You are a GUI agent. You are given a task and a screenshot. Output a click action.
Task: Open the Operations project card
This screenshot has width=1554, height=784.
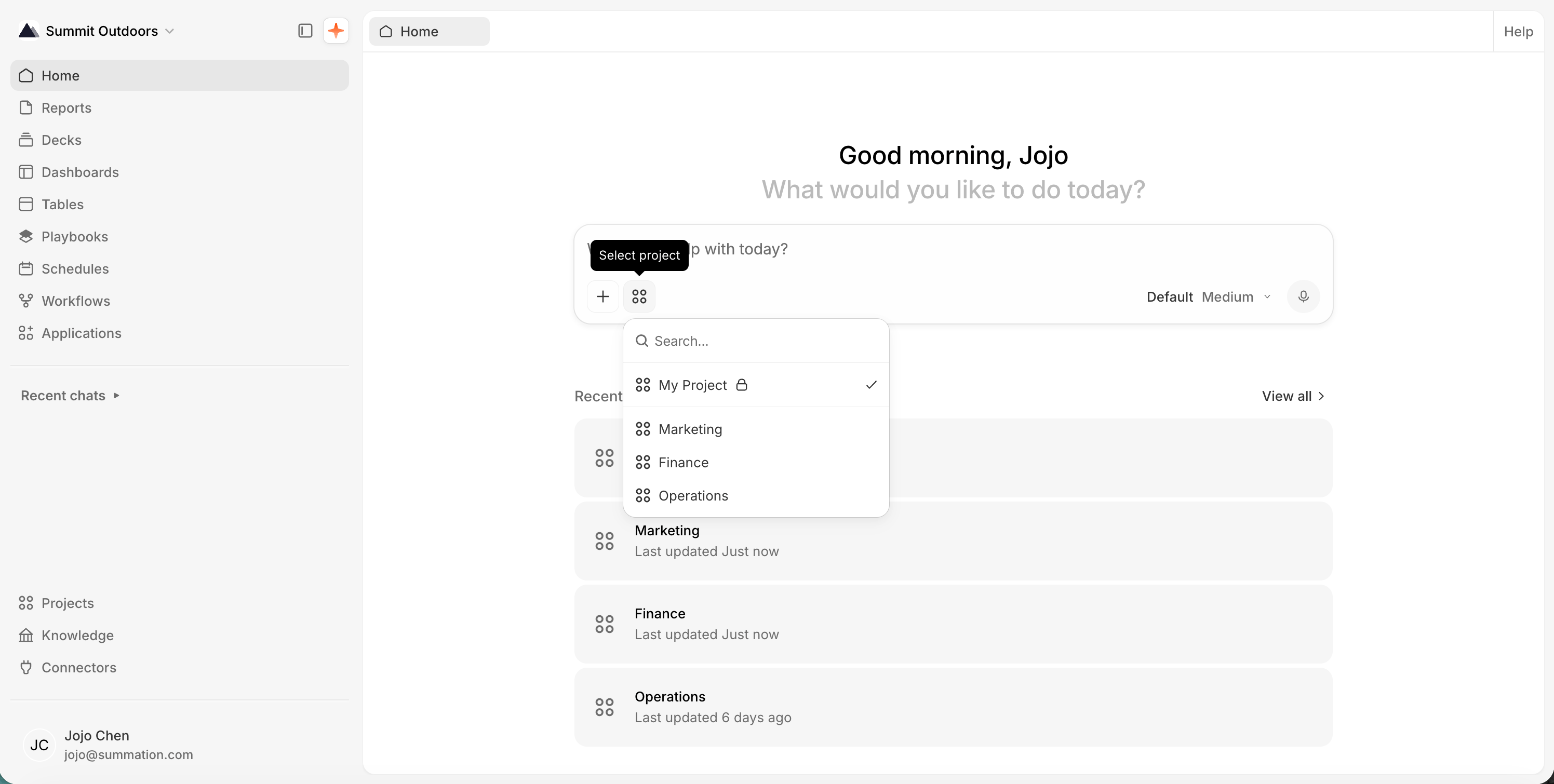click(953, 707)
